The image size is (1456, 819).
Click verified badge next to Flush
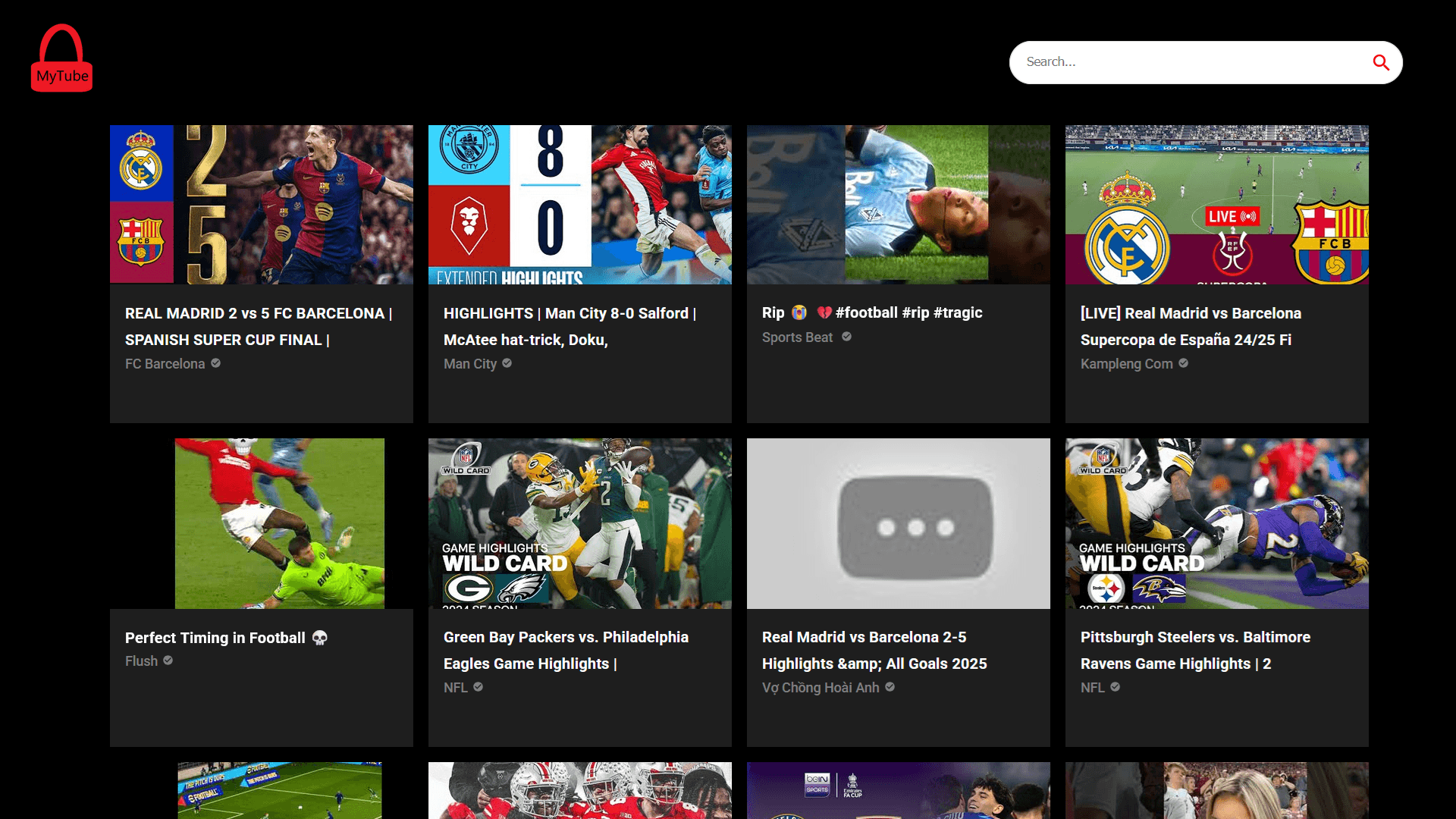click(x=168, y=661)
